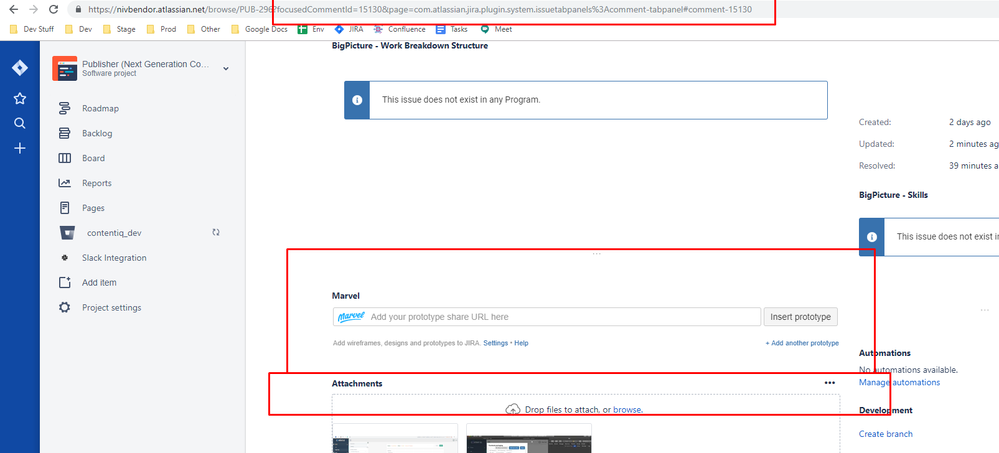The height and width of the screenshot is (453, 999).
Task: Open starred items with the star icon
Action: (20, 98)
